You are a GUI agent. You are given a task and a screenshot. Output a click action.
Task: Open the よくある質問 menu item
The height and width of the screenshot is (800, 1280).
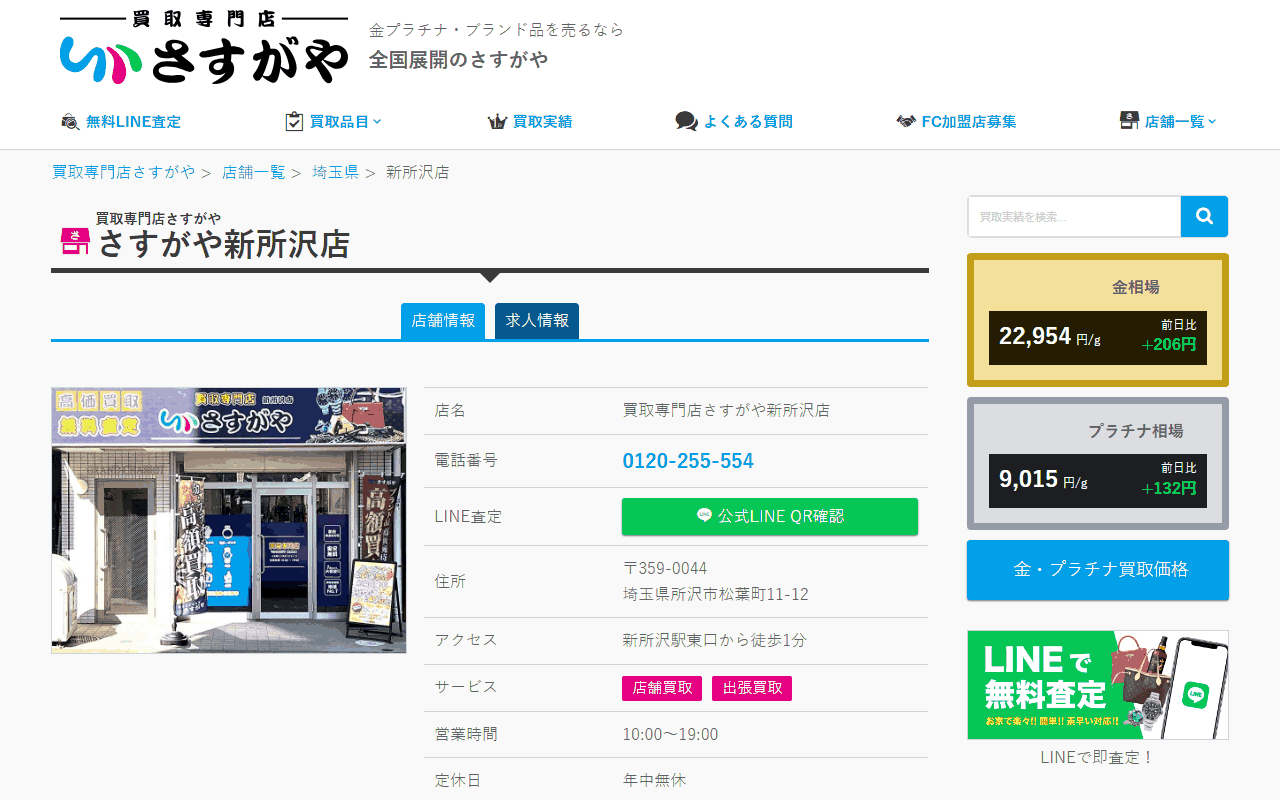(748, 122)
